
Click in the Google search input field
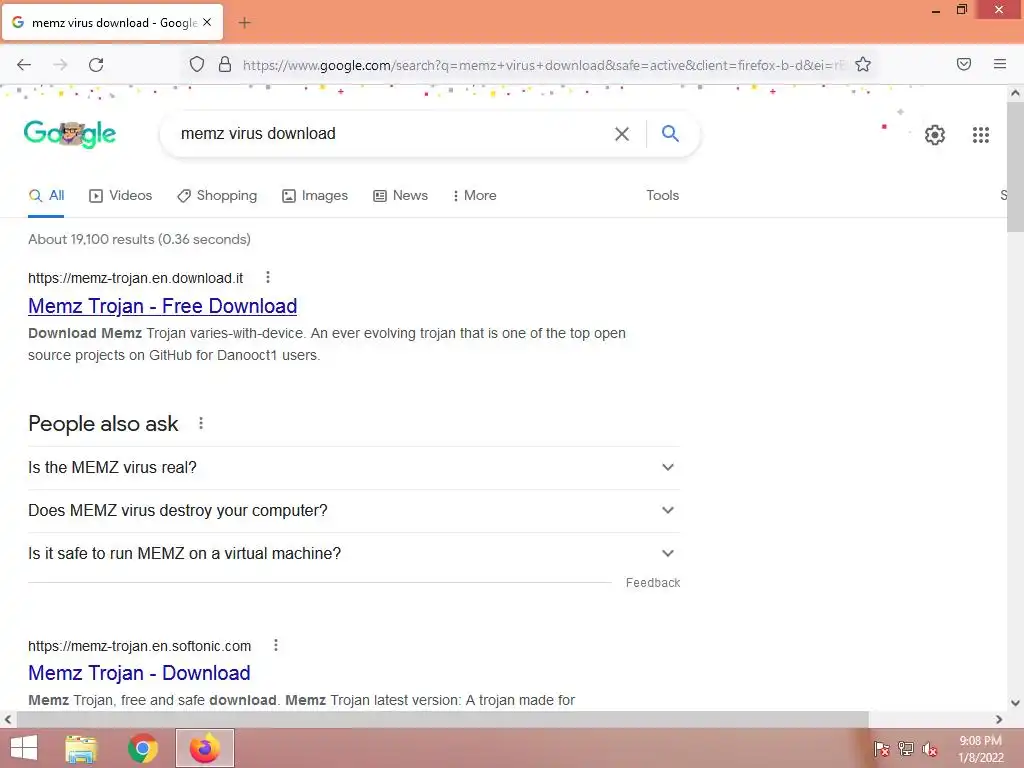click(389, 134)
